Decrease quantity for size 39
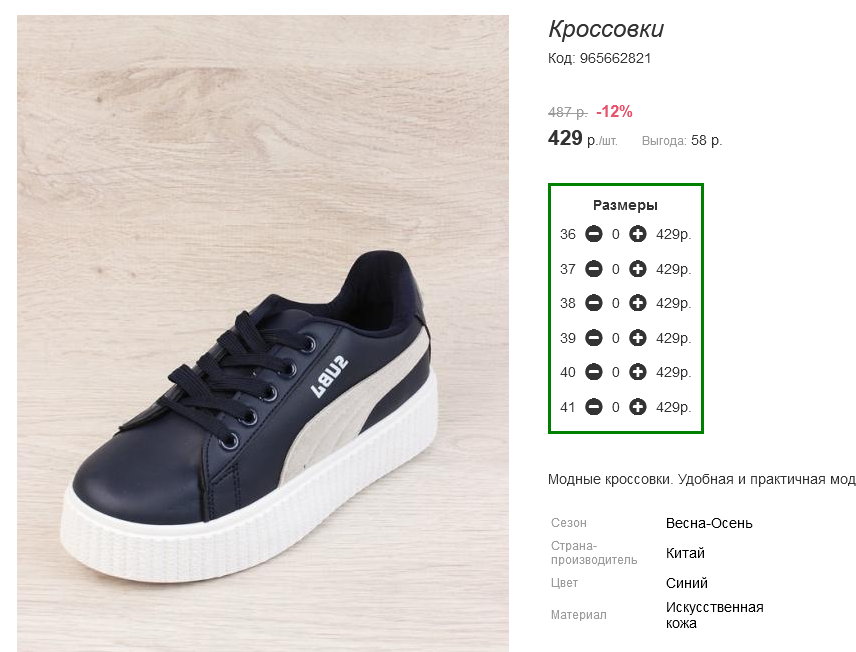Screen dimensions: 856x652 593,338
